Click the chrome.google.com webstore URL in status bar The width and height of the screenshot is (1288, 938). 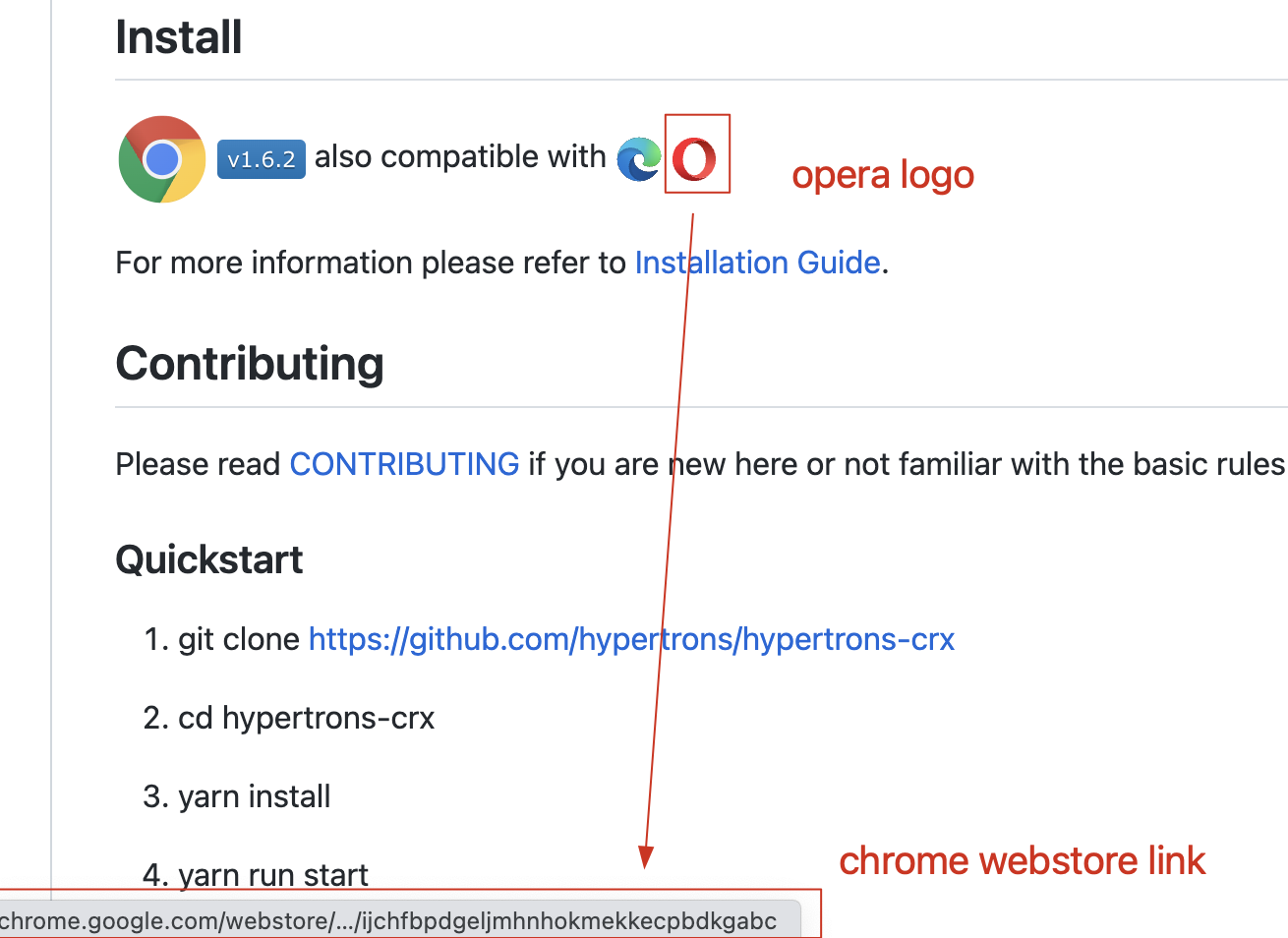point(390,920)
